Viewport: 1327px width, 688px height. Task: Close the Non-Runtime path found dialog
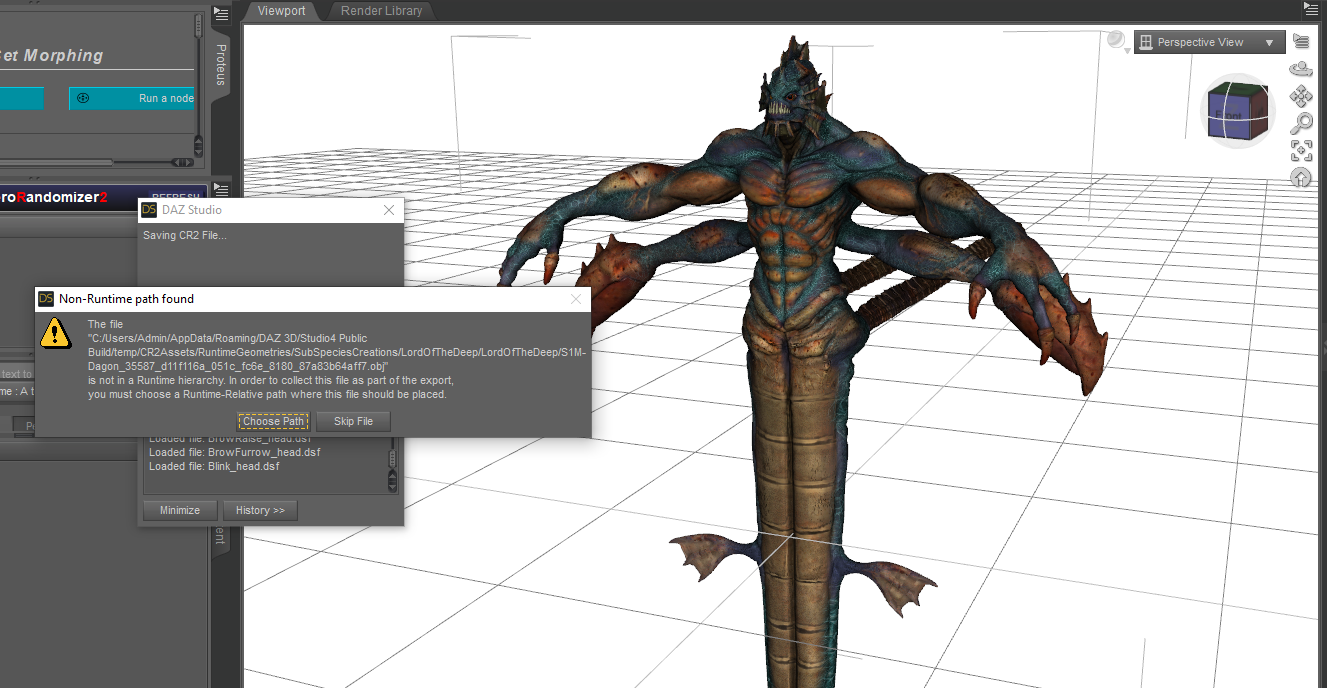(576, 299)
